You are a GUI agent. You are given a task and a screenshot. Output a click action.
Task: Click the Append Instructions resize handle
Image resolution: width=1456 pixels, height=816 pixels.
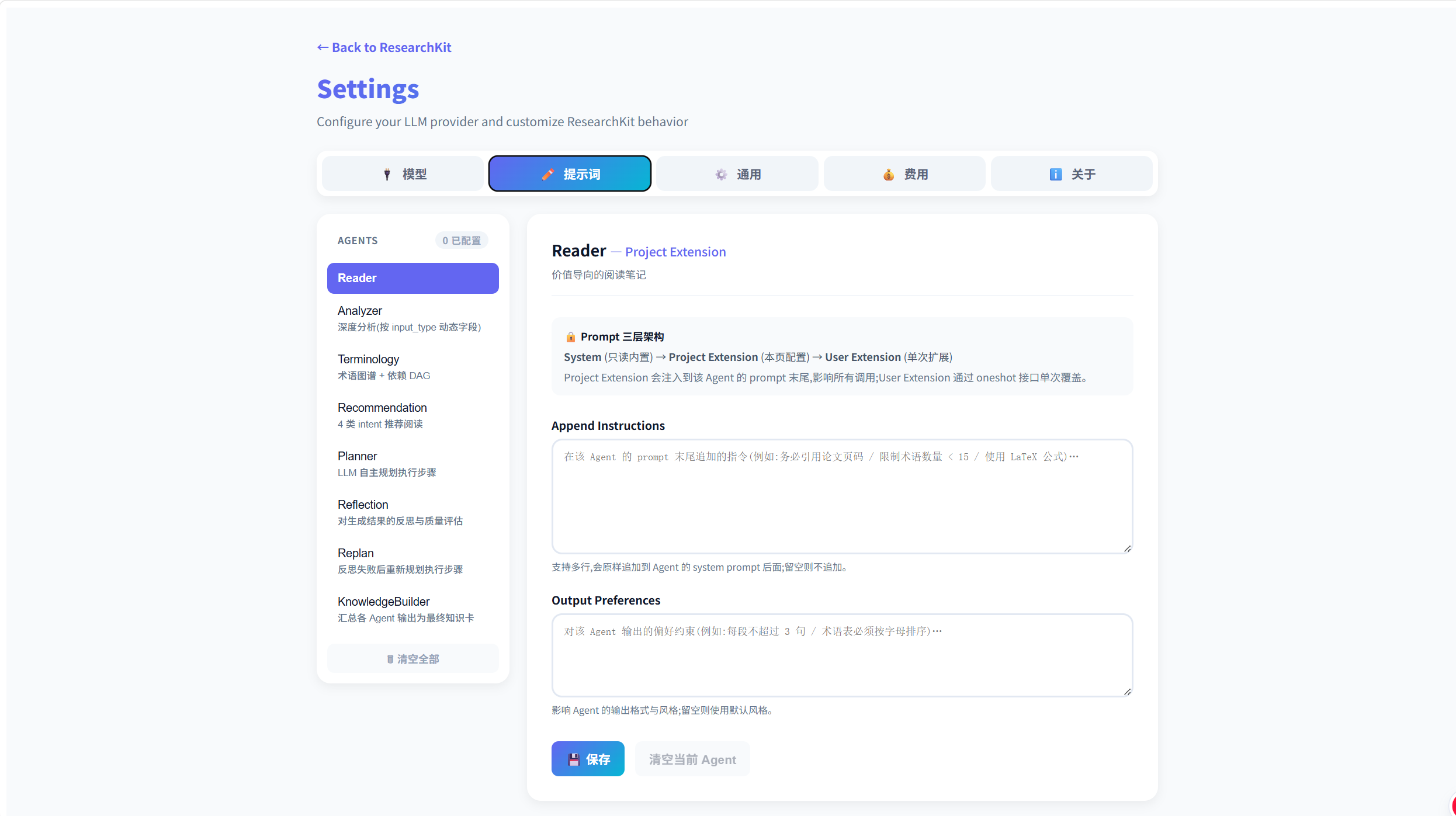[x=1128, y=548]
